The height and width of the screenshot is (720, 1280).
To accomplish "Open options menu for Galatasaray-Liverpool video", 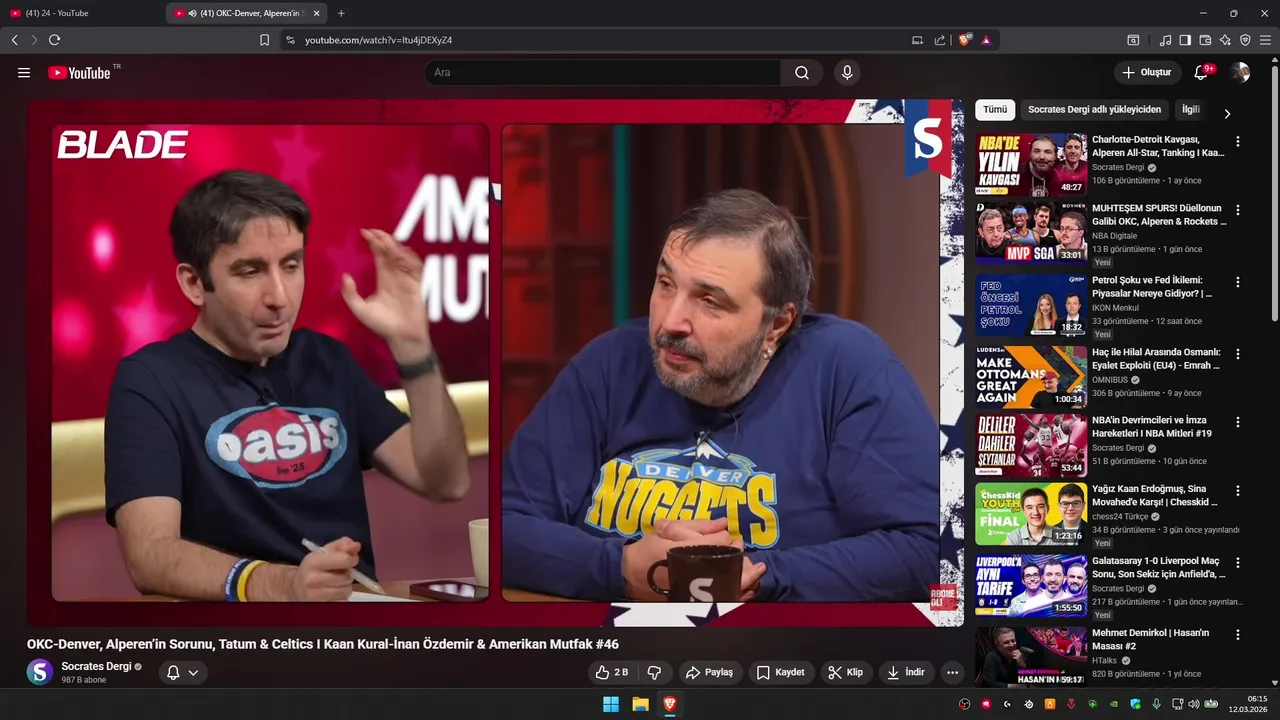I will [x=1238, y=563].
